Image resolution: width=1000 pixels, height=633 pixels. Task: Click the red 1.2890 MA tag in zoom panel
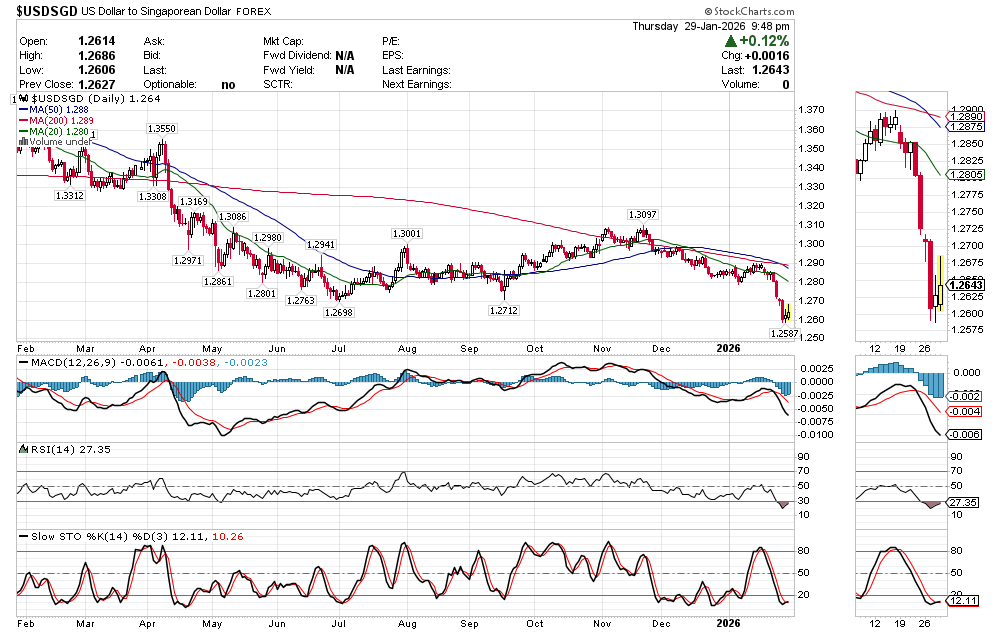tap(966, 117)
